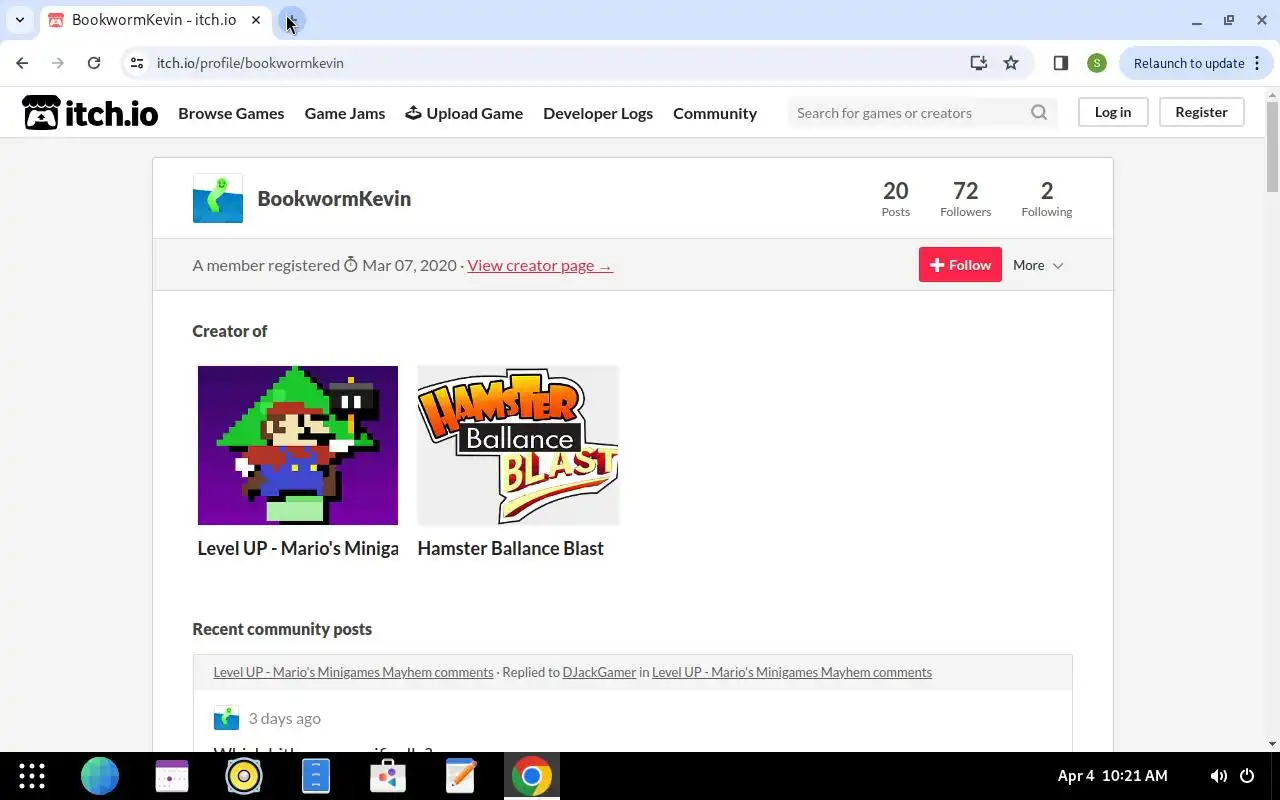Screen dimensions: 1280x800
Task: Close the BookwormKevin tab
Action: pyautogui.click(x=257, y=20)
